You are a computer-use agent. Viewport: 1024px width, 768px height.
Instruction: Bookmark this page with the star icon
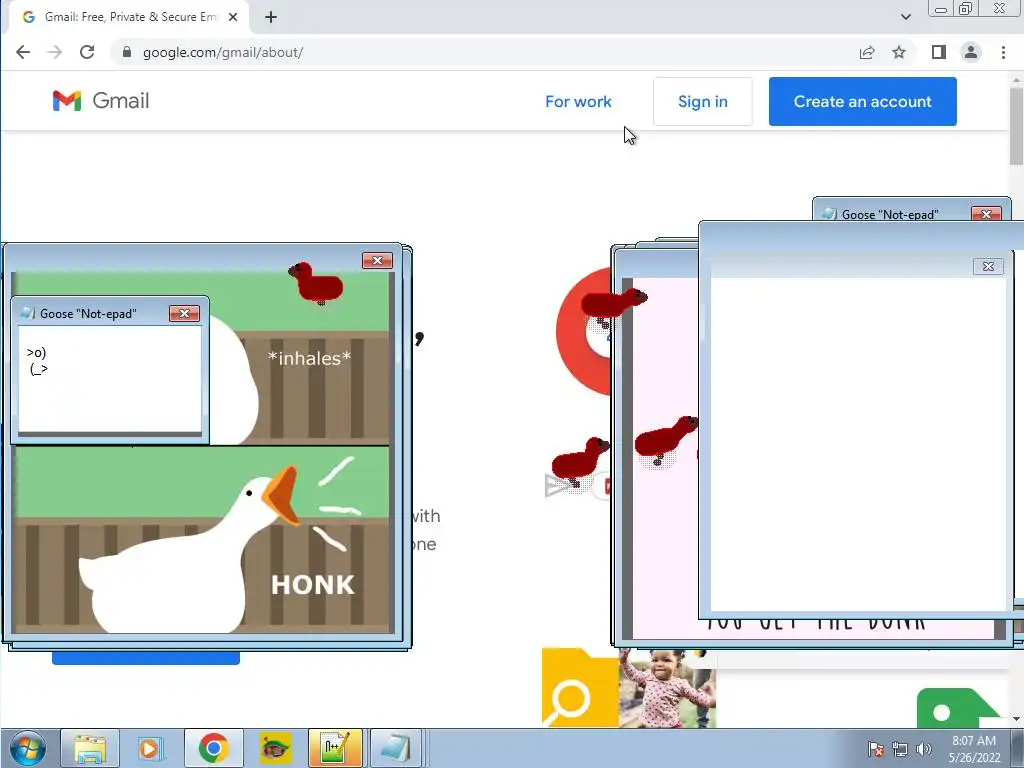coord(899,52)
